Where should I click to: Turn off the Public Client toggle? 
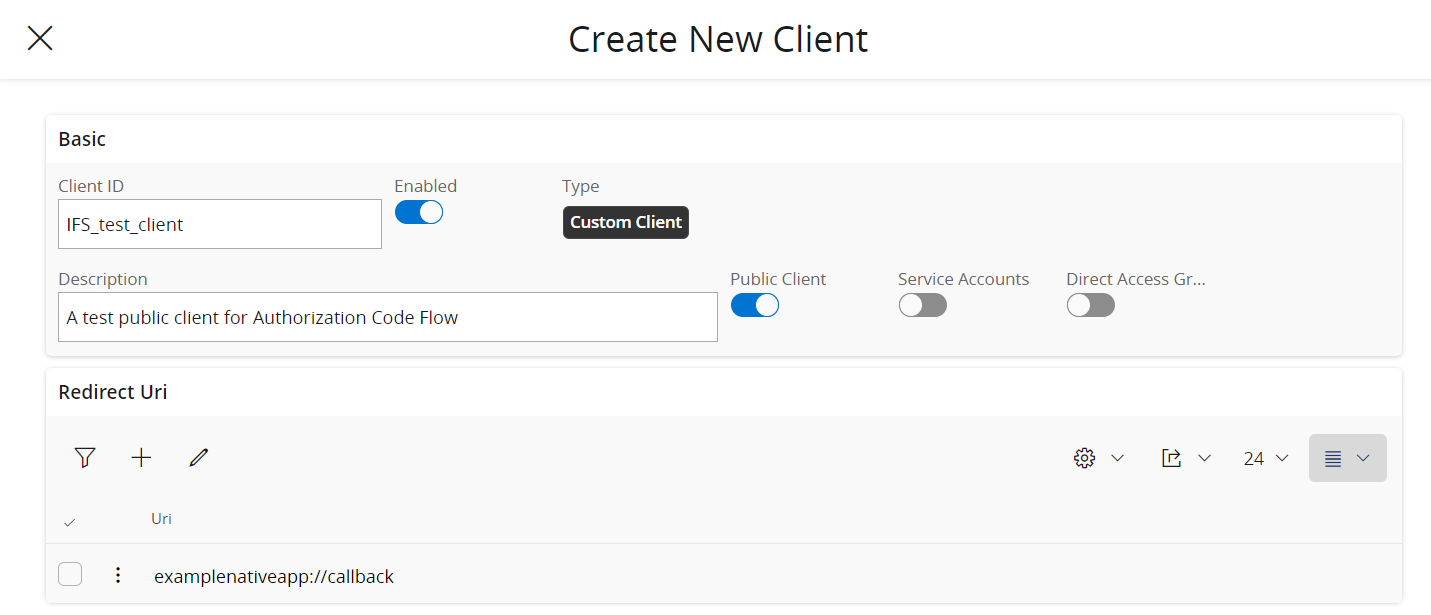(755, 305)
